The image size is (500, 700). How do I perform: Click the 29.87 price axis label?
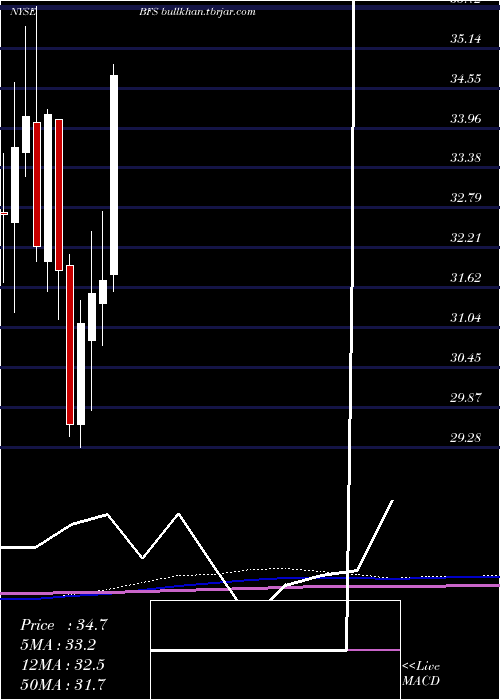click(466, 397)
